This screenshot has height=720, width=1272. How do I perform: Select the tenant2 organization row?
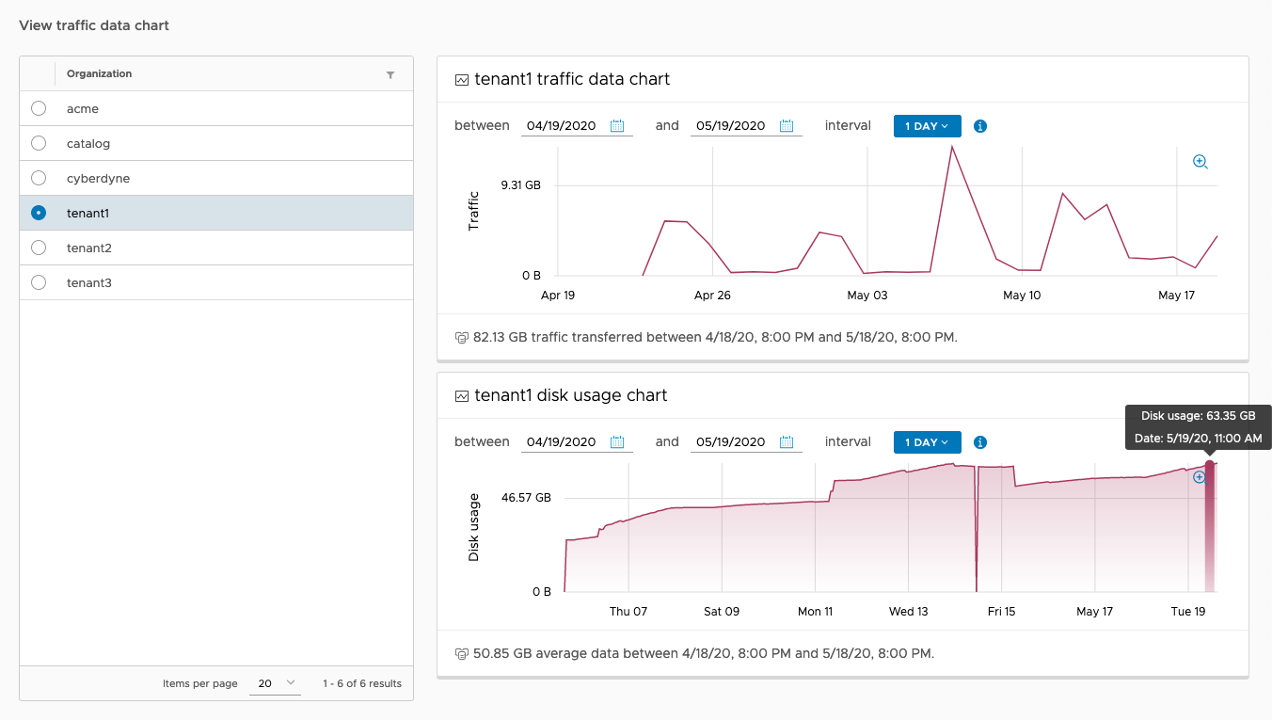tap(89, 248)
